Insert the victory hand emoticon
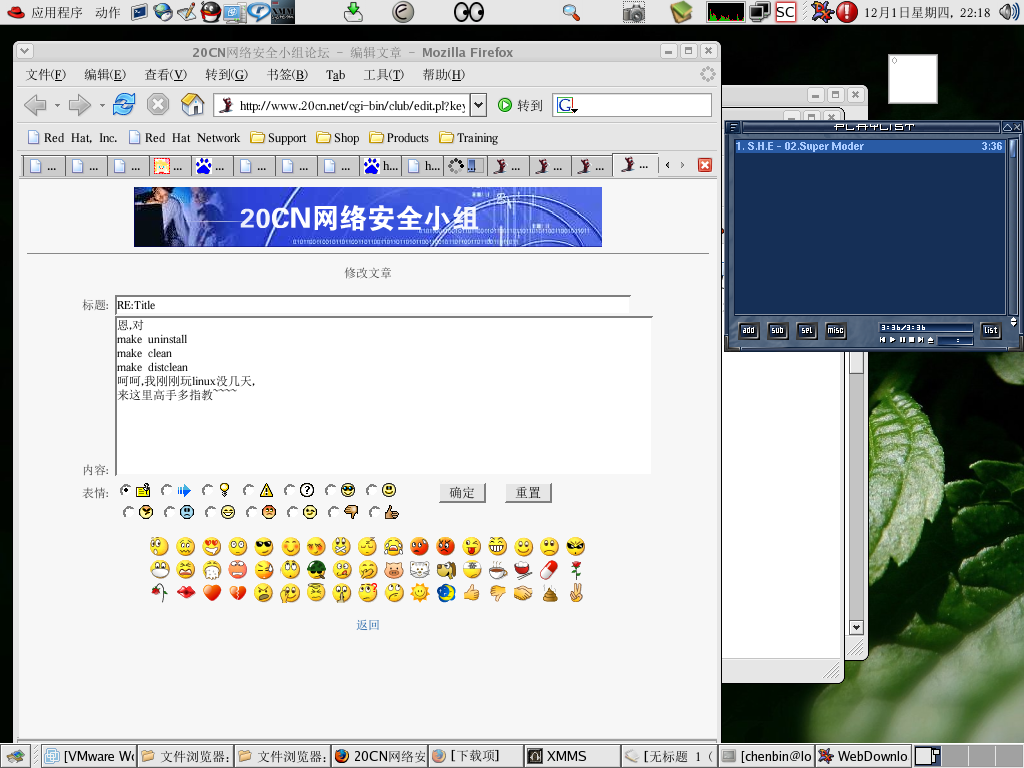 575,593
